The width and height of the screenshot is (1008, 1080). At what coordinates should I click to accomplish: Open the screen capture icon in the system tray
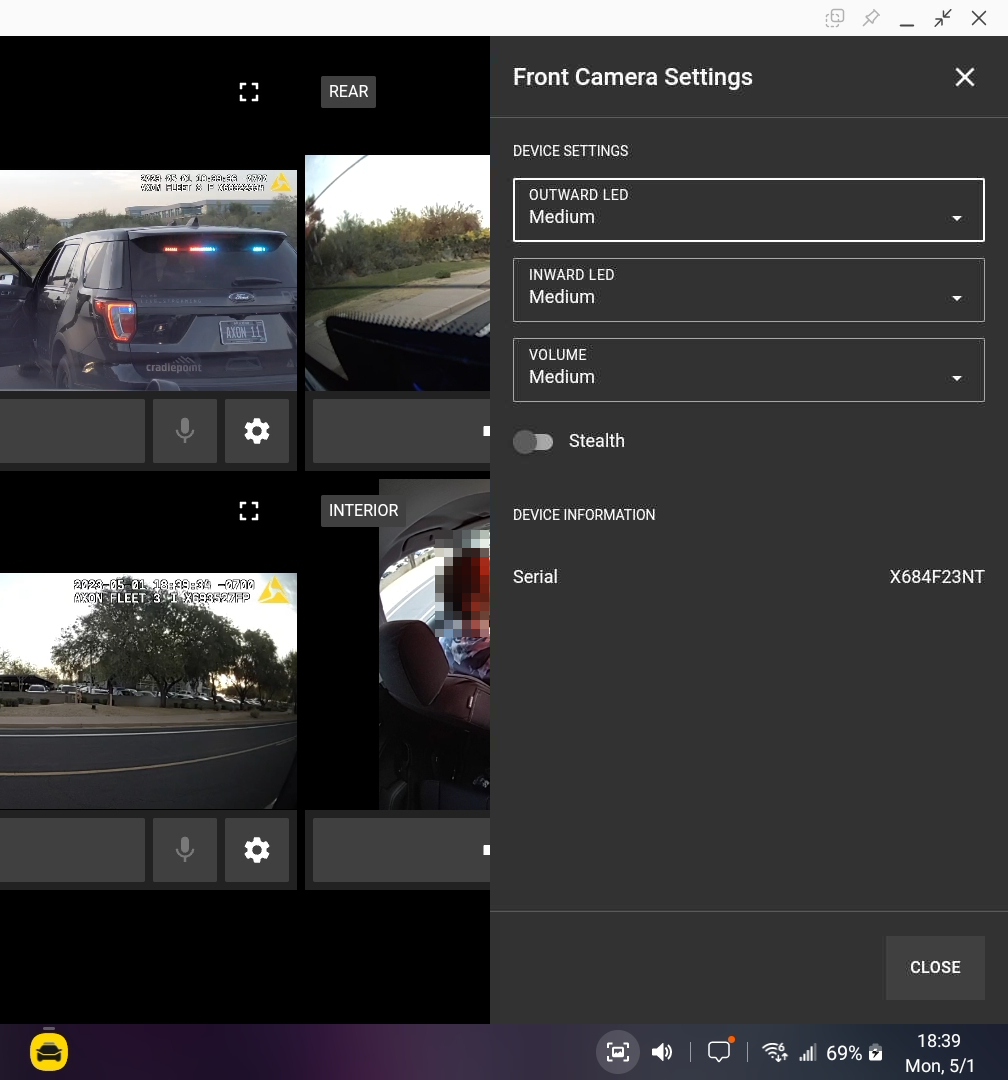[x=618, y=1052]
